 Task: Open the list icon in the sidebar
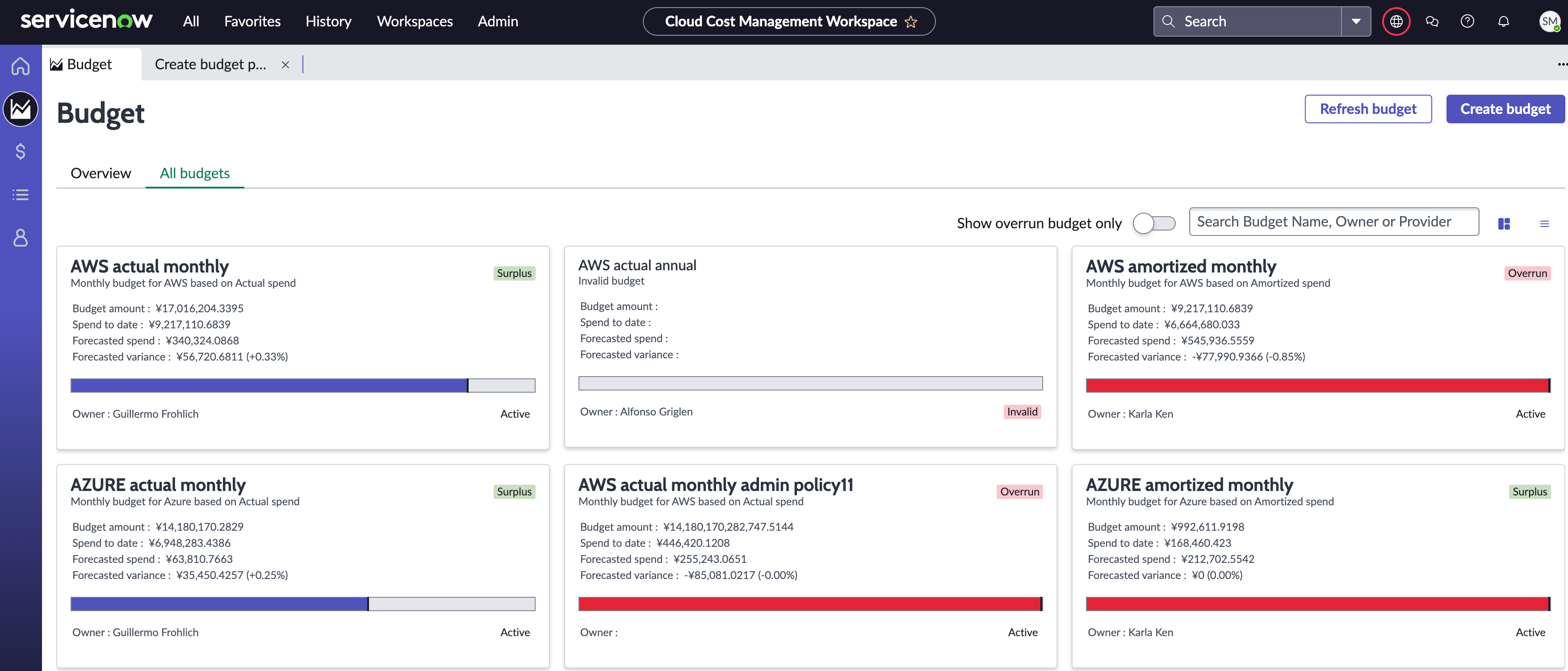[x=21, y=195]
